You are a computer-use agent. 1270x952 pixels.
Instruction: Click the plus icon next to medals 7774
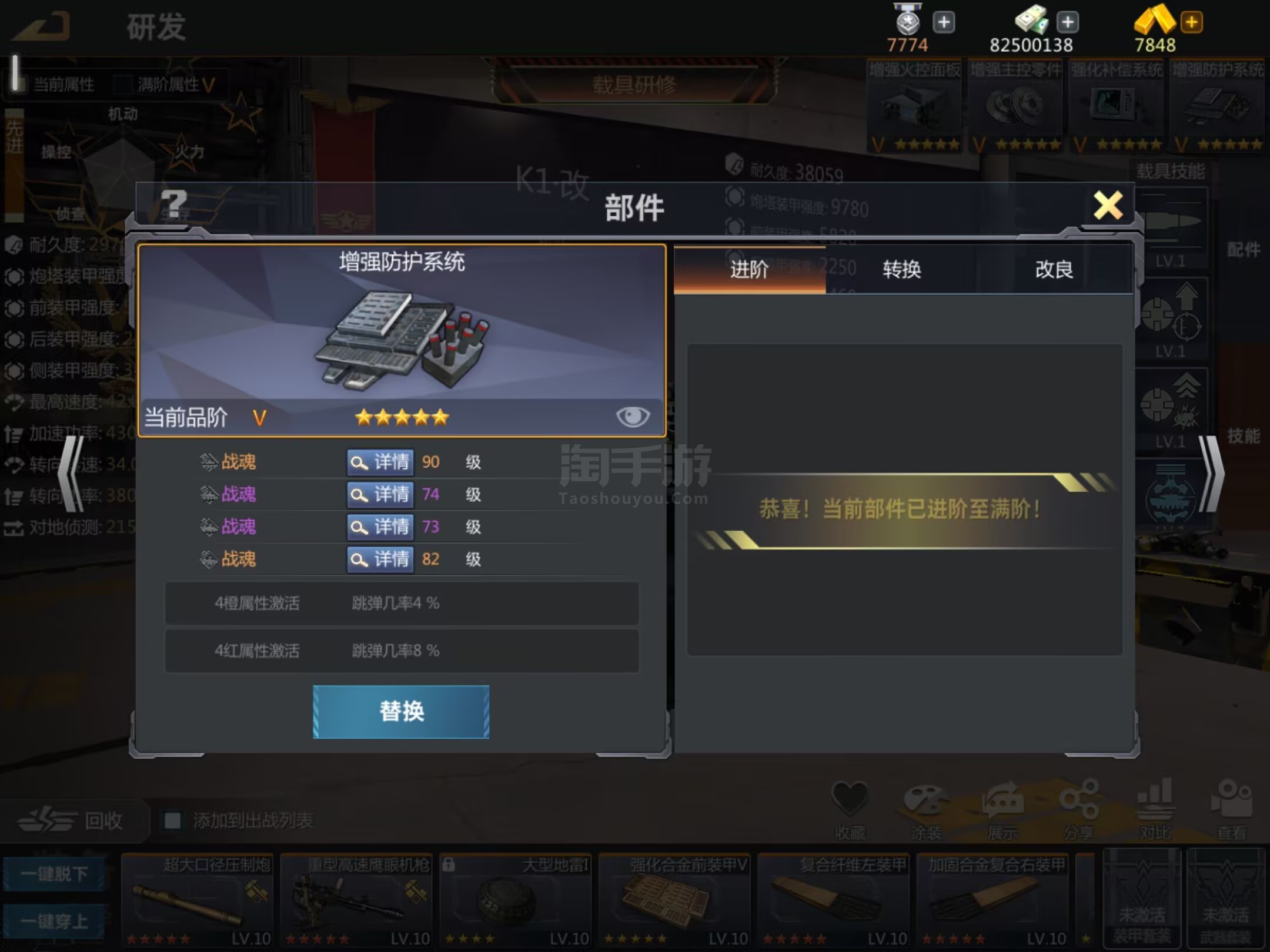(x=944, y=22)
